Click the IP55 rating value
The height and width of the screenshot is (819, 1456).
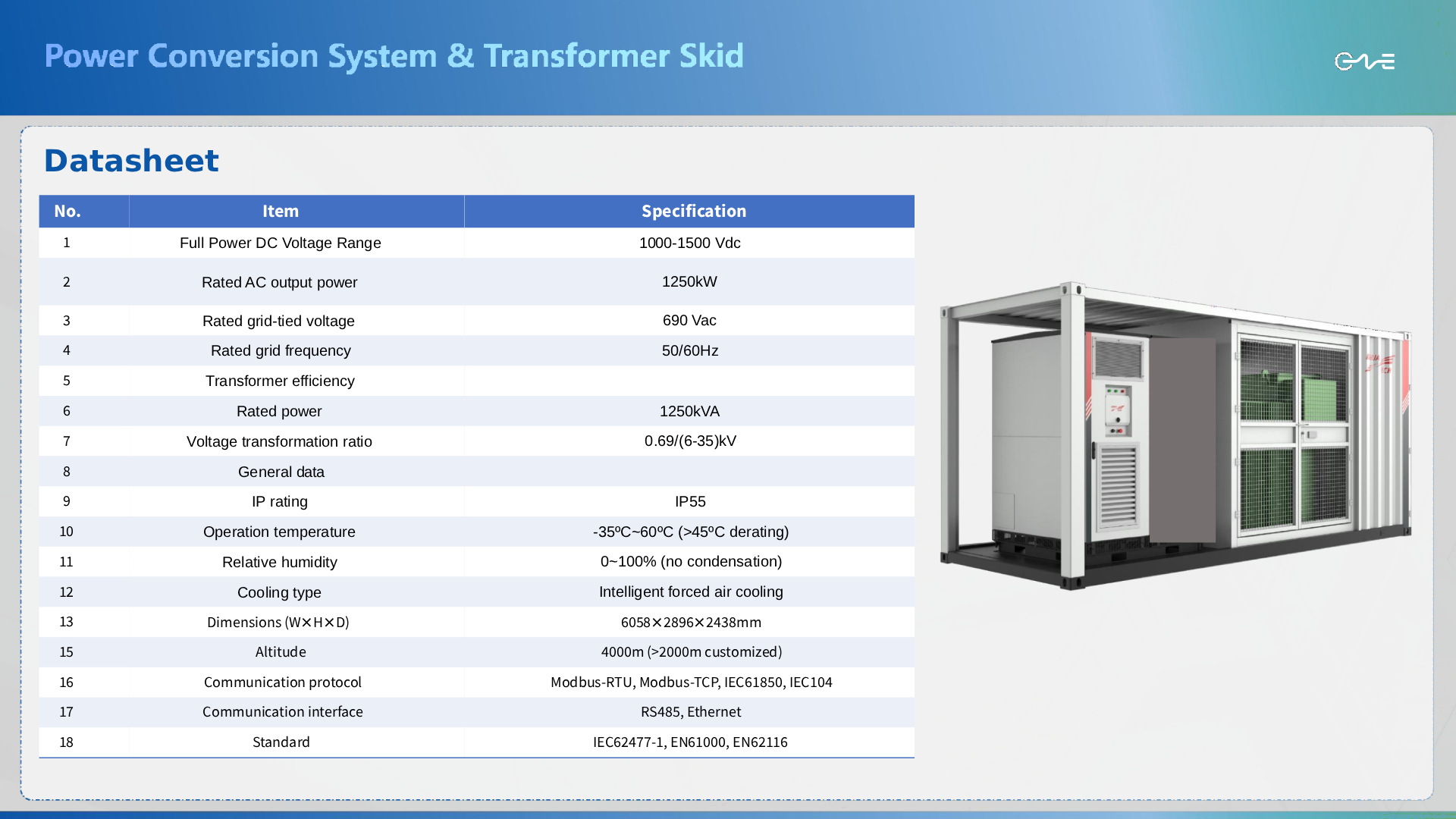(x=690, y=502)
